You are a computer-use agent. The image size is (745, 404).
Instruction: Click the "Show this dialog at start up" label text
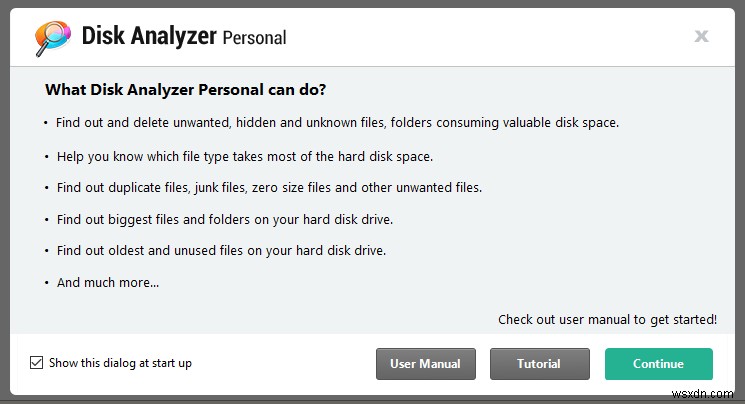(x=120, y=363)
